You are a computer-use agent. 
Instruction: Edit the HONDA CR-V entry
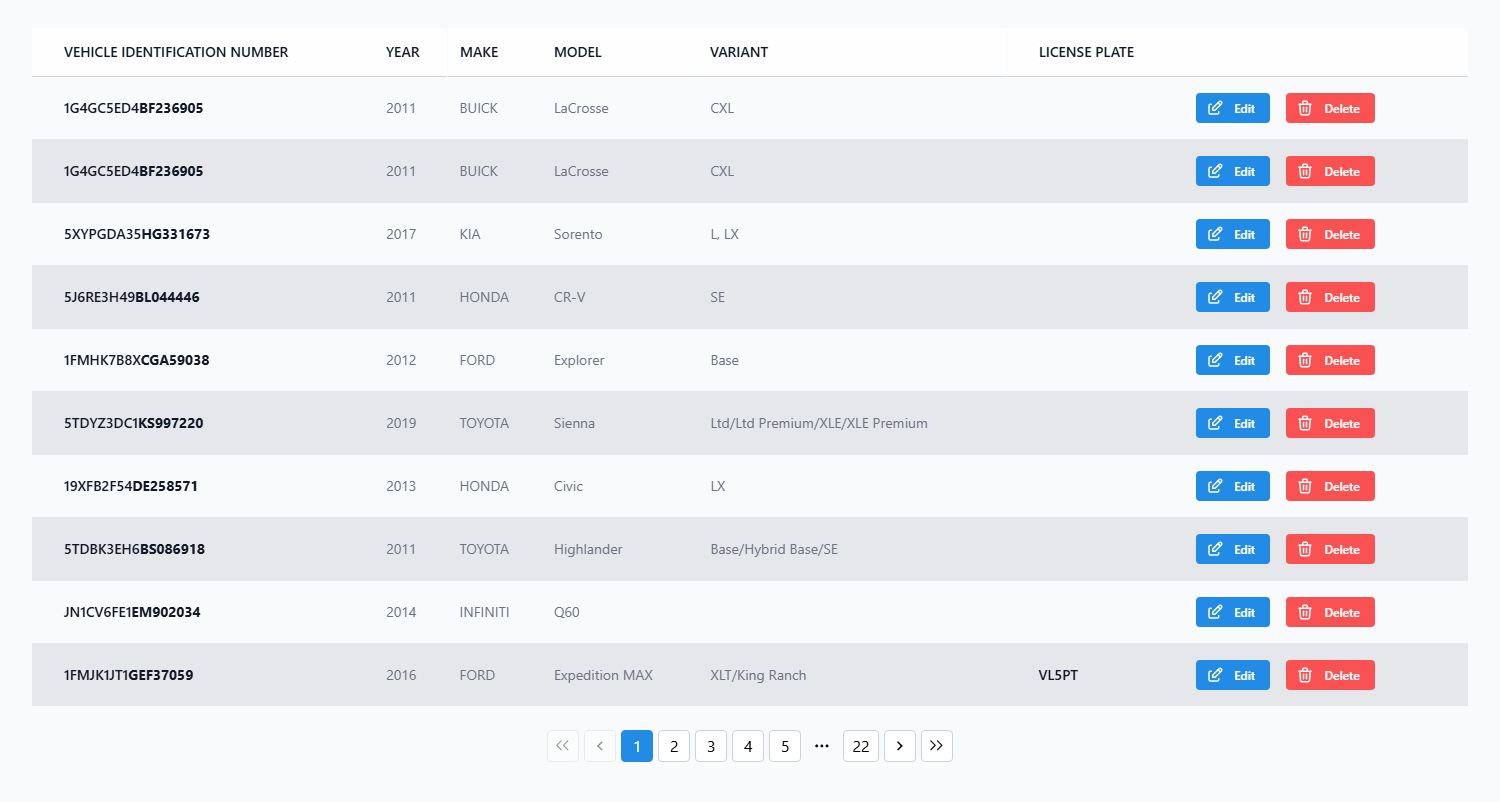pos(1233,297)
